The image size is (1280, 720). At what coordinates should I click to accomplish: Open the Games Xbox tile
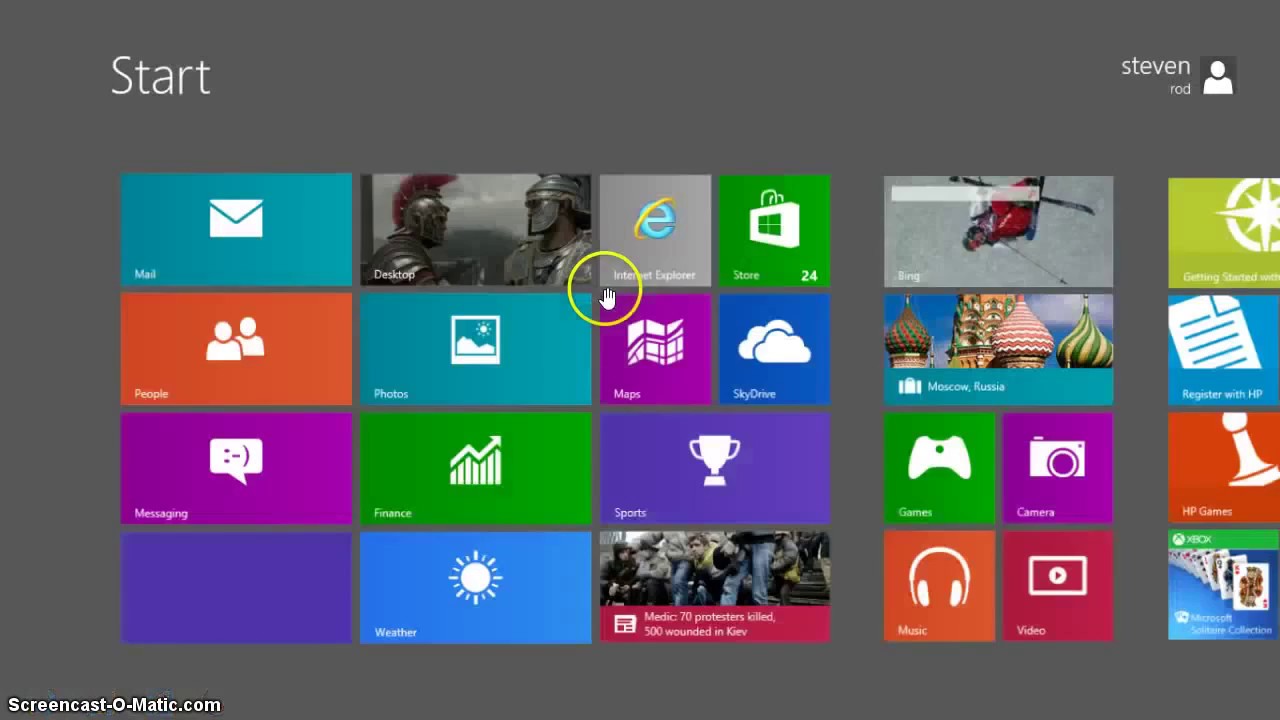coord(939,467)
